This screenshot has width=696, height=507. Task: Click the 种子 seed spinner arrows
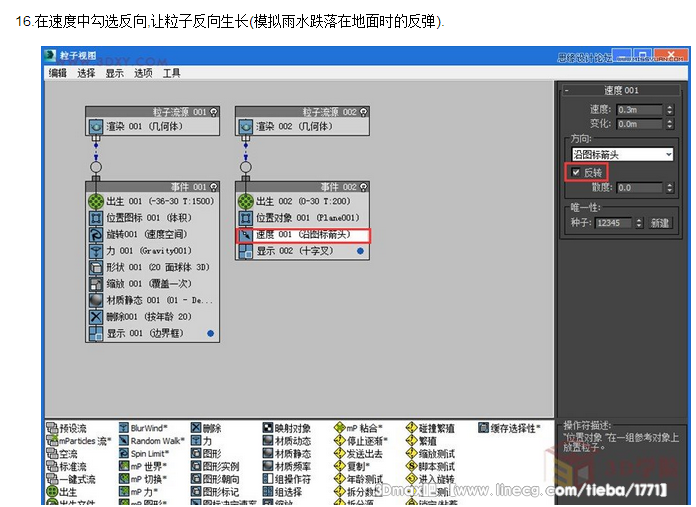point(639,223)
